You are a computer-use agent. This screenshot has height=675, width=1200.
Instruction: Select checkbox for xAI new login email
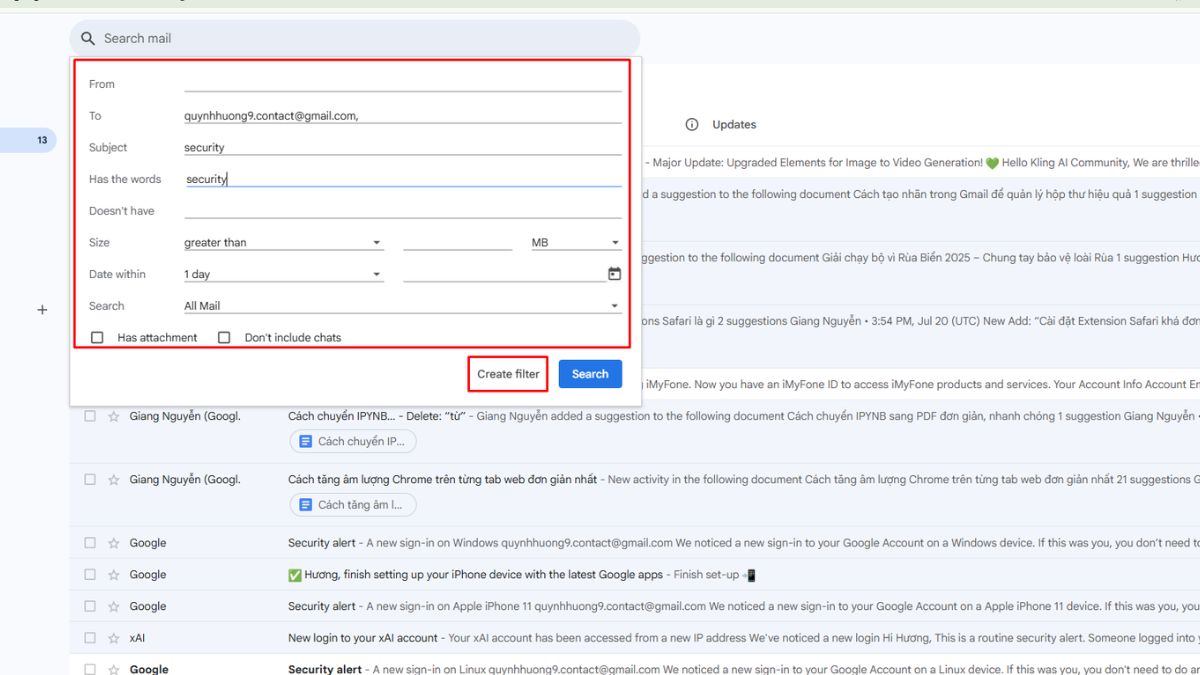click(90, 638)
